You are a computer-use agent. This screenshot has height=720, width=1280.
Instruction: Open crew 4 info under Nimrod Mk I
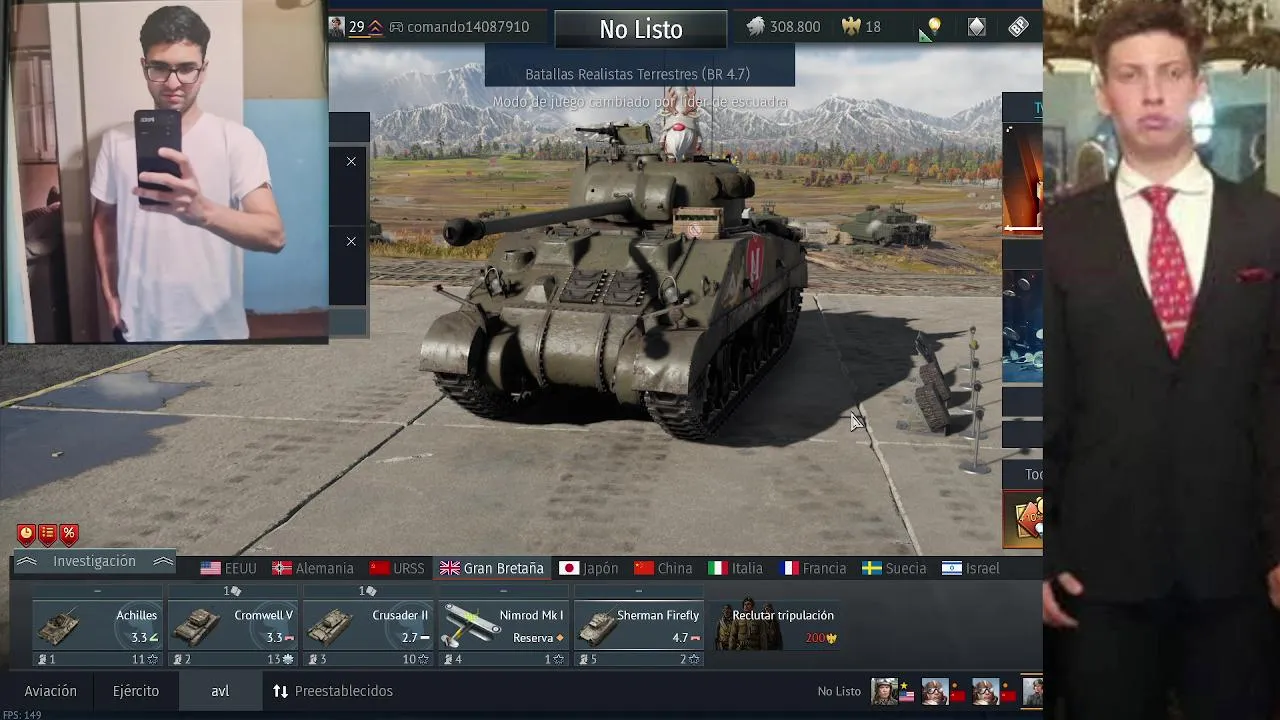coord(453,659)
